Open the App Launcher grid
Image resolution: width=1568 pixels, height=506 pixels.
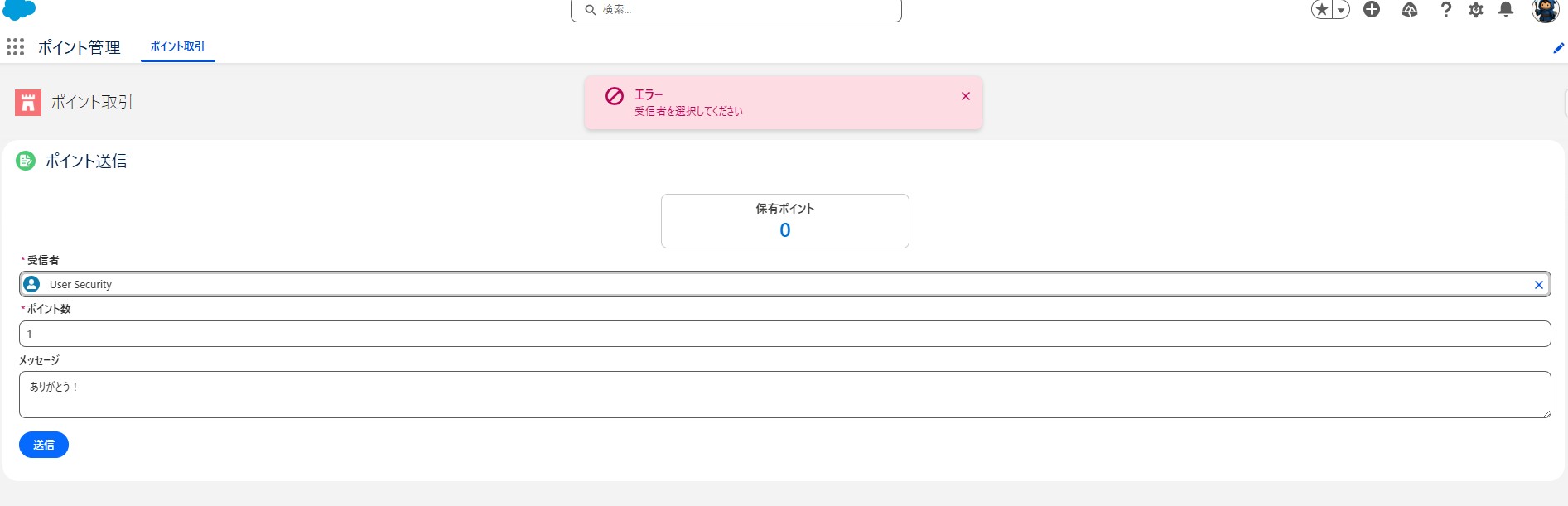tap(15, 47)
